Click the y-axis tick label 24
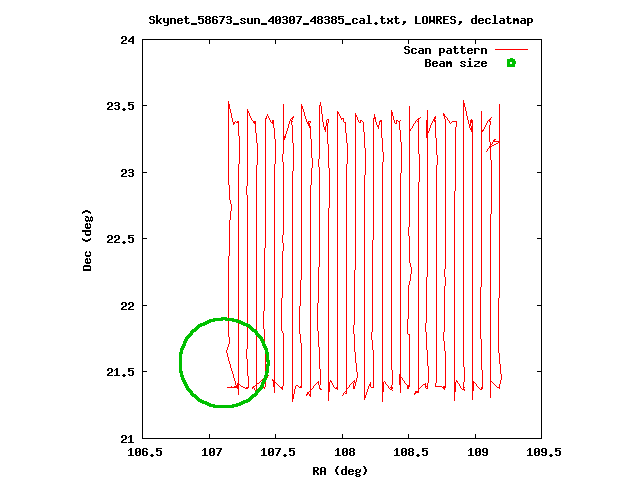This screenshot has width=640, height=480. [127, 40]
